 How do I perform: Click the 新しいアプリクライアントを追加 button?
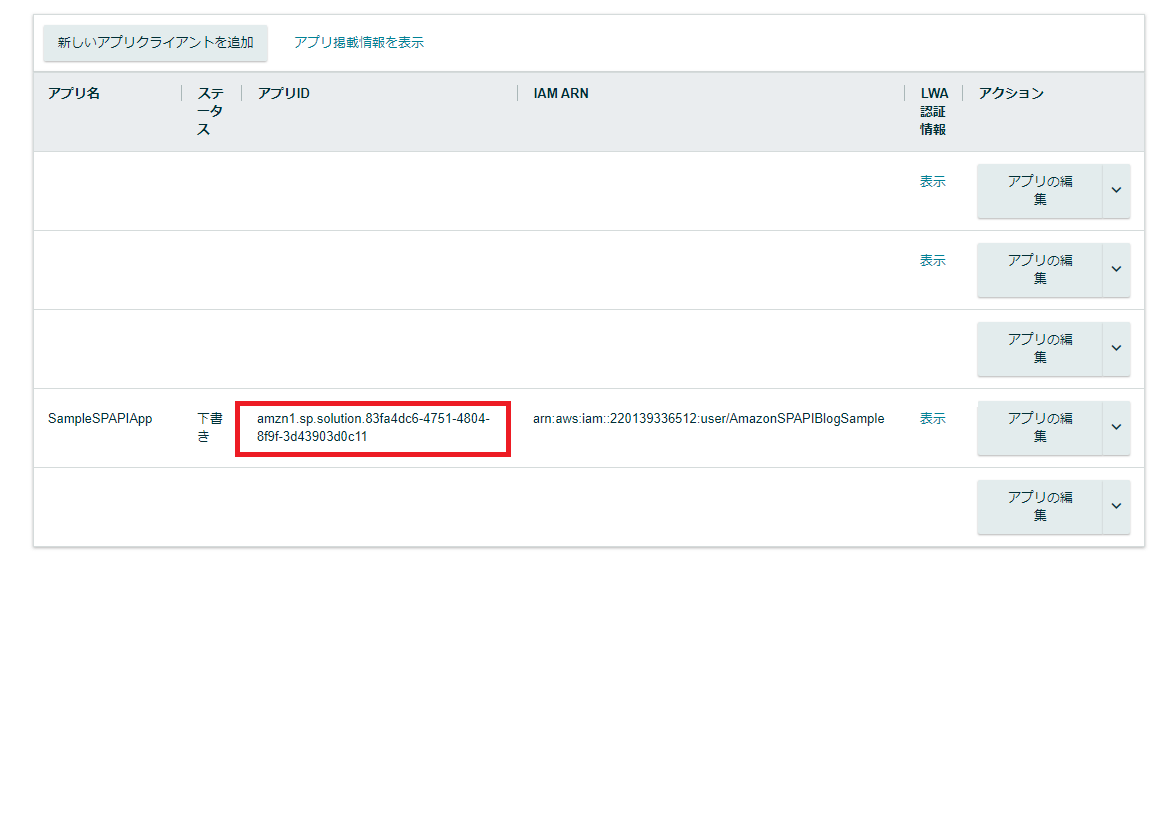(155, 43)
